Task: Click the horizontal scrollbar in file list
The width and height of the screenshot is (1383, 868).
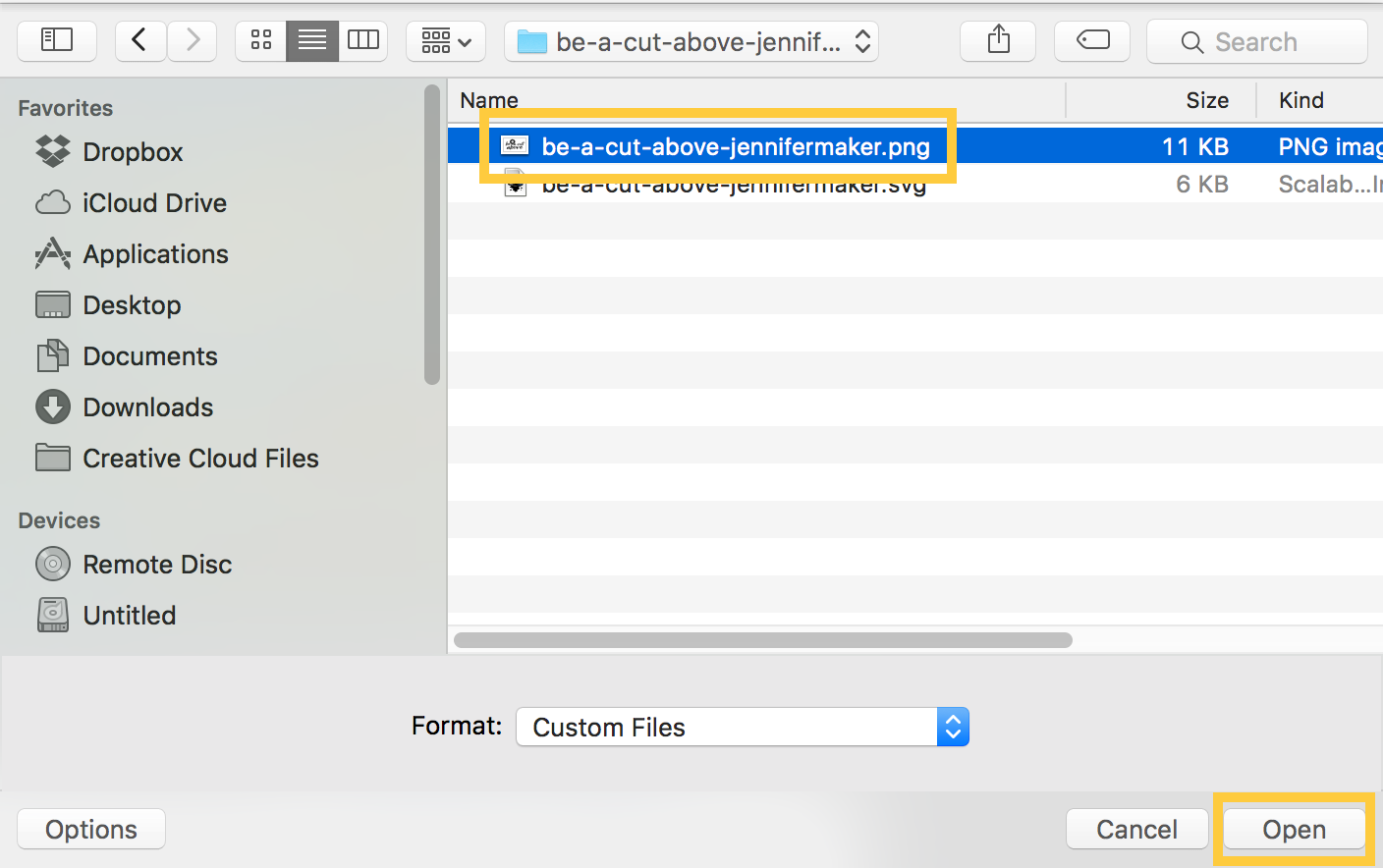Action: [763, 640]
